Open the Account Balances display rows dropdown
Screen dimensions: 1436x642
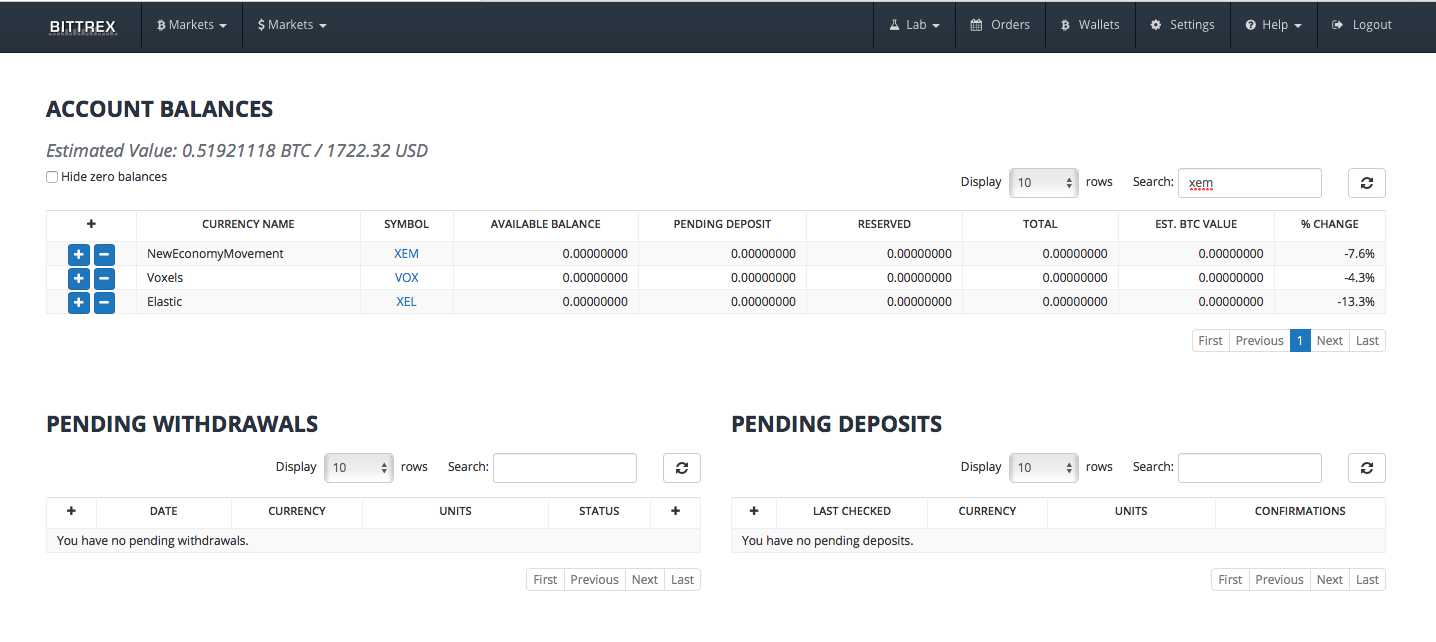point(1044,183)
